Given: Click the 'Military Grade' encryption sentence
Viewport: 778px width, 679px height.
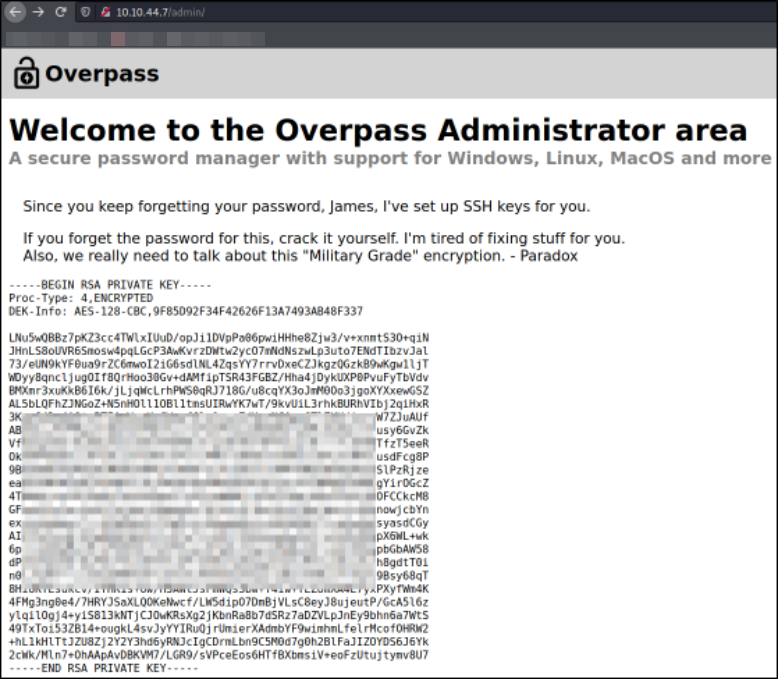Looking at the screenshot, I should [x=300, y=256].
